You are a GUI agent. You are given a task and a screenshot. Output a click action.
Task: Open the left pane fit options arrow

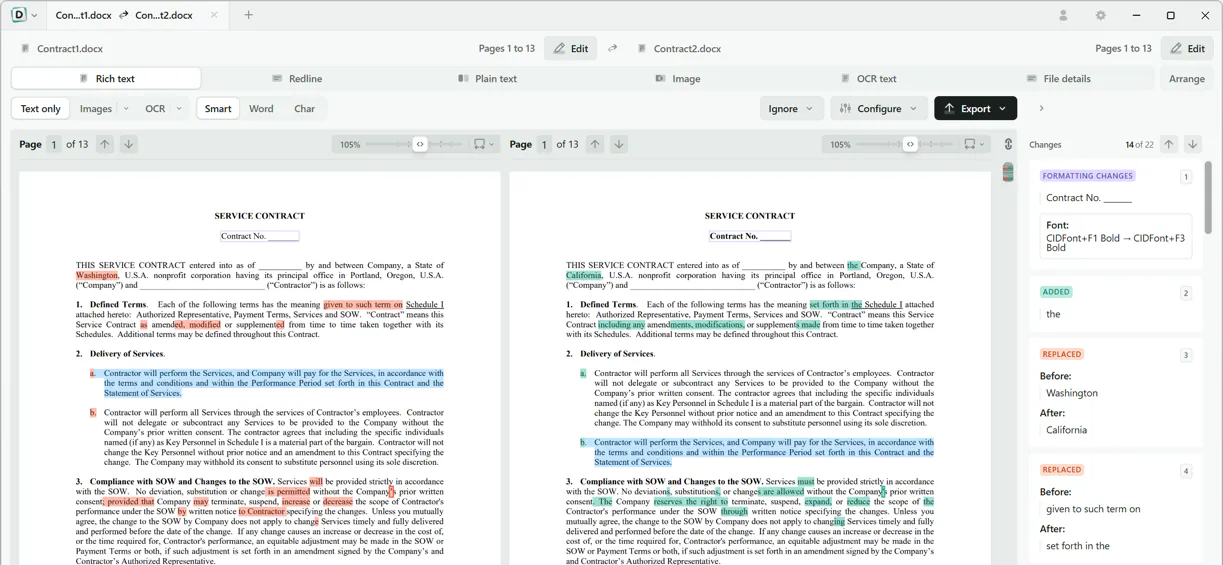tap(492, 144)
